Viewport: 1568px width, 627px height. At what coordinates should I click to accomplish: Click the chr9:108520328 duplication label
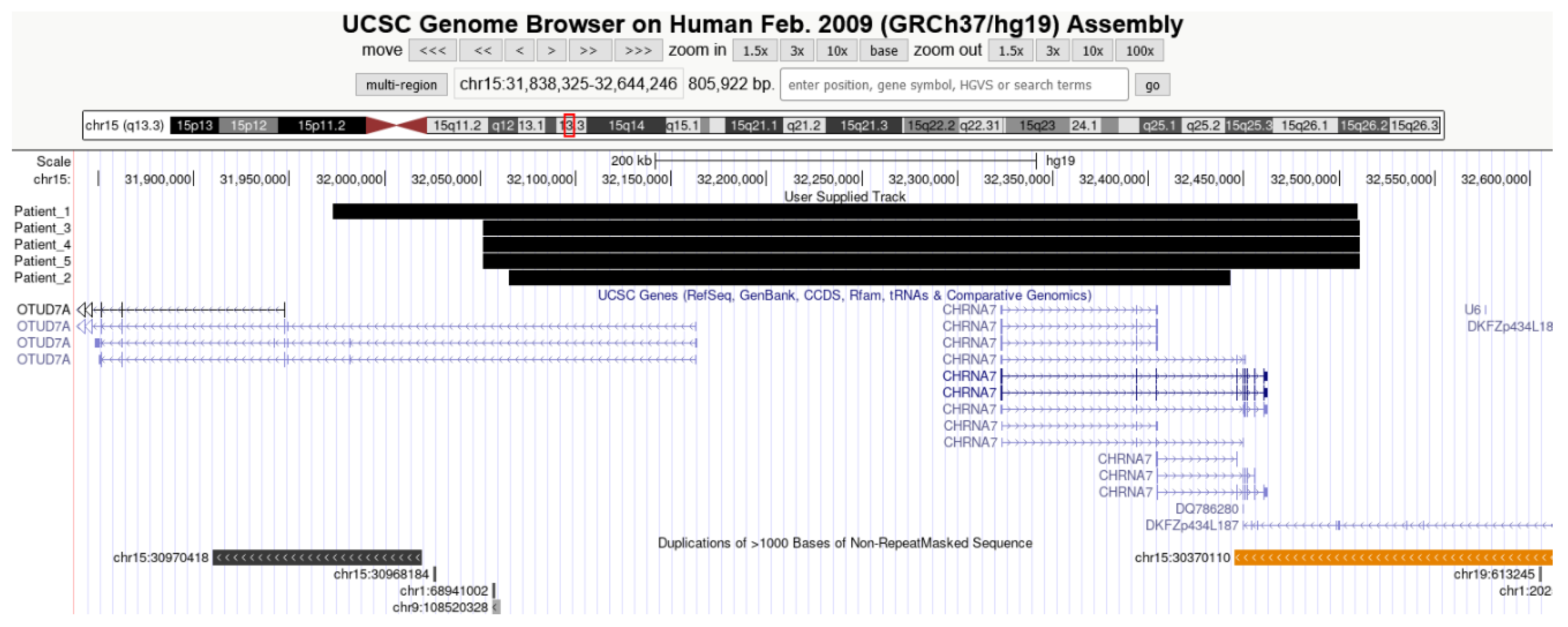[x=440, y=607]
